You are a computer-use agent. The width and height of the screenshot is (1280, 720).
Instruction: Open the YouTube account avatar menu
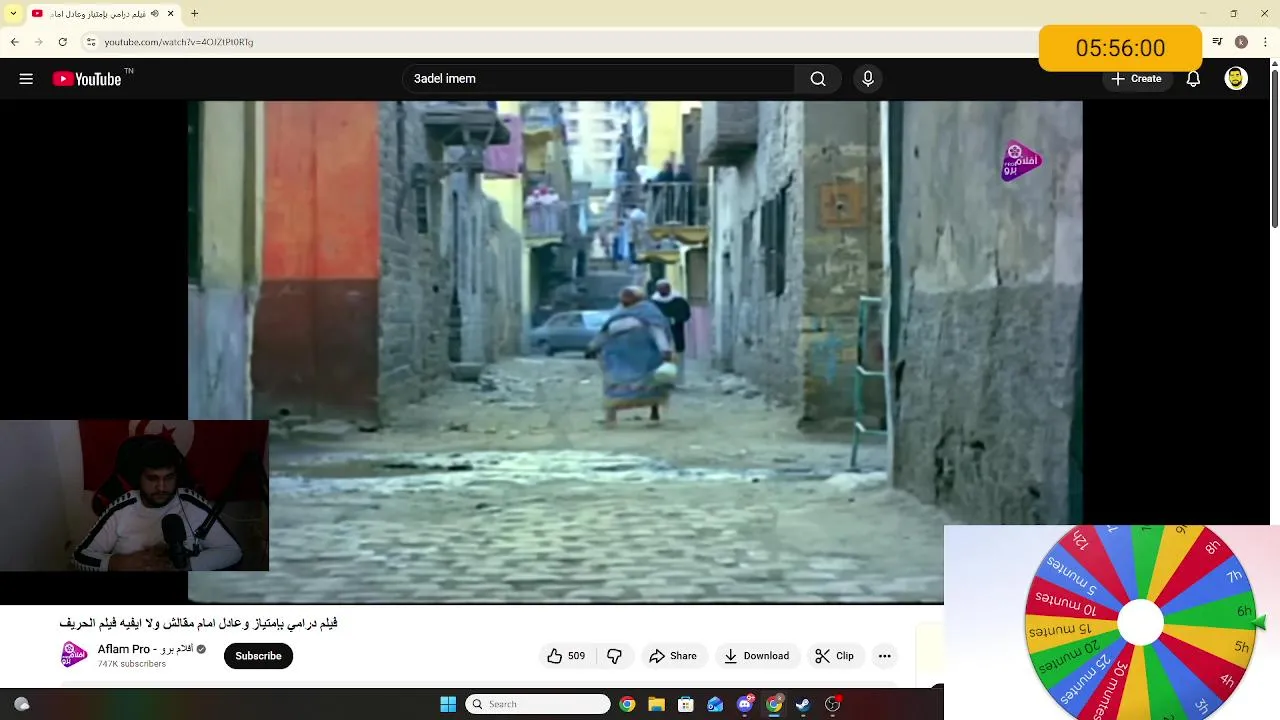click(1236, 79)
